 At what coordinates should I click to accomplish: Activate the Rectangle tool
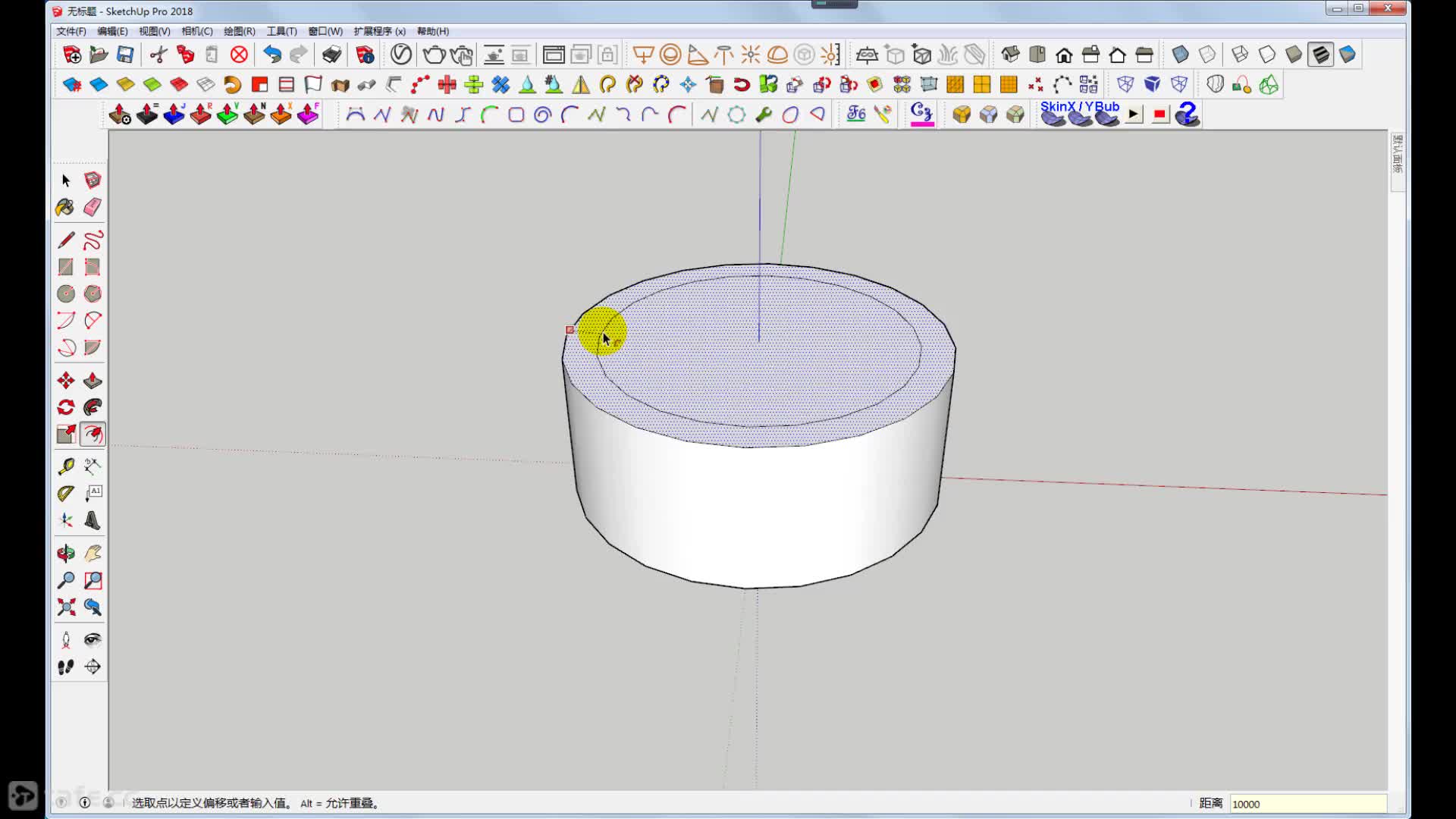[x=66, y=267]
